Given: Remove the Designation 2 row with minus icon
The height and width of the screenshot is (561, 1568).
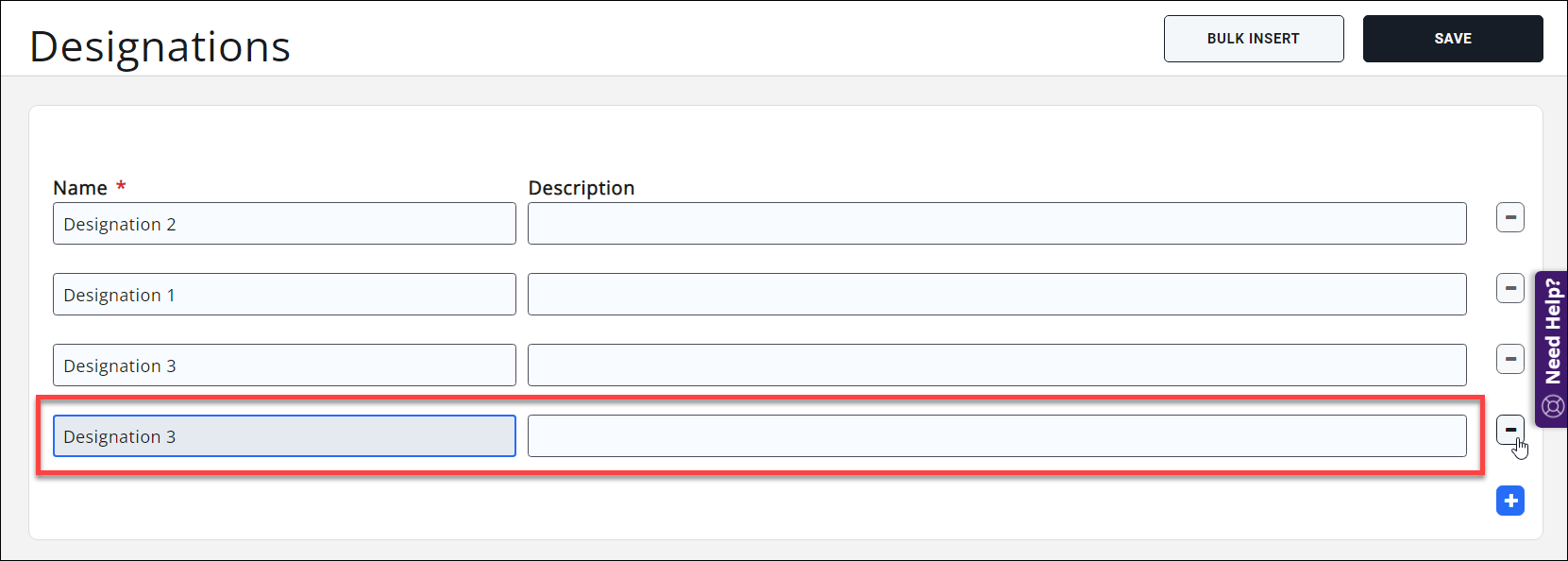Looking at the screenshot, I should point(1509,217).
